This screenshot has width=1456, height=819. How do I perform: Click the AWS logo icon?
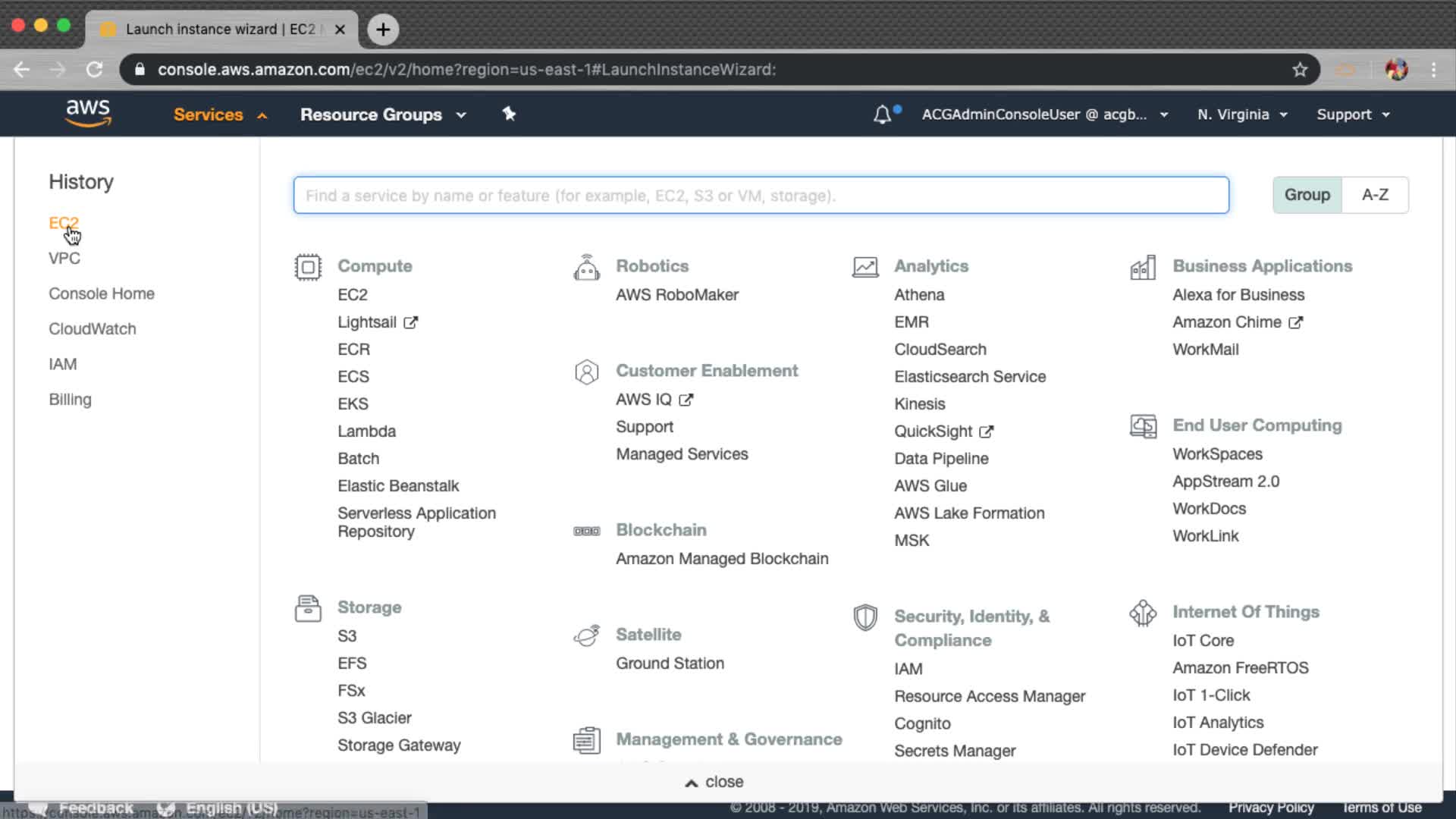88,113
